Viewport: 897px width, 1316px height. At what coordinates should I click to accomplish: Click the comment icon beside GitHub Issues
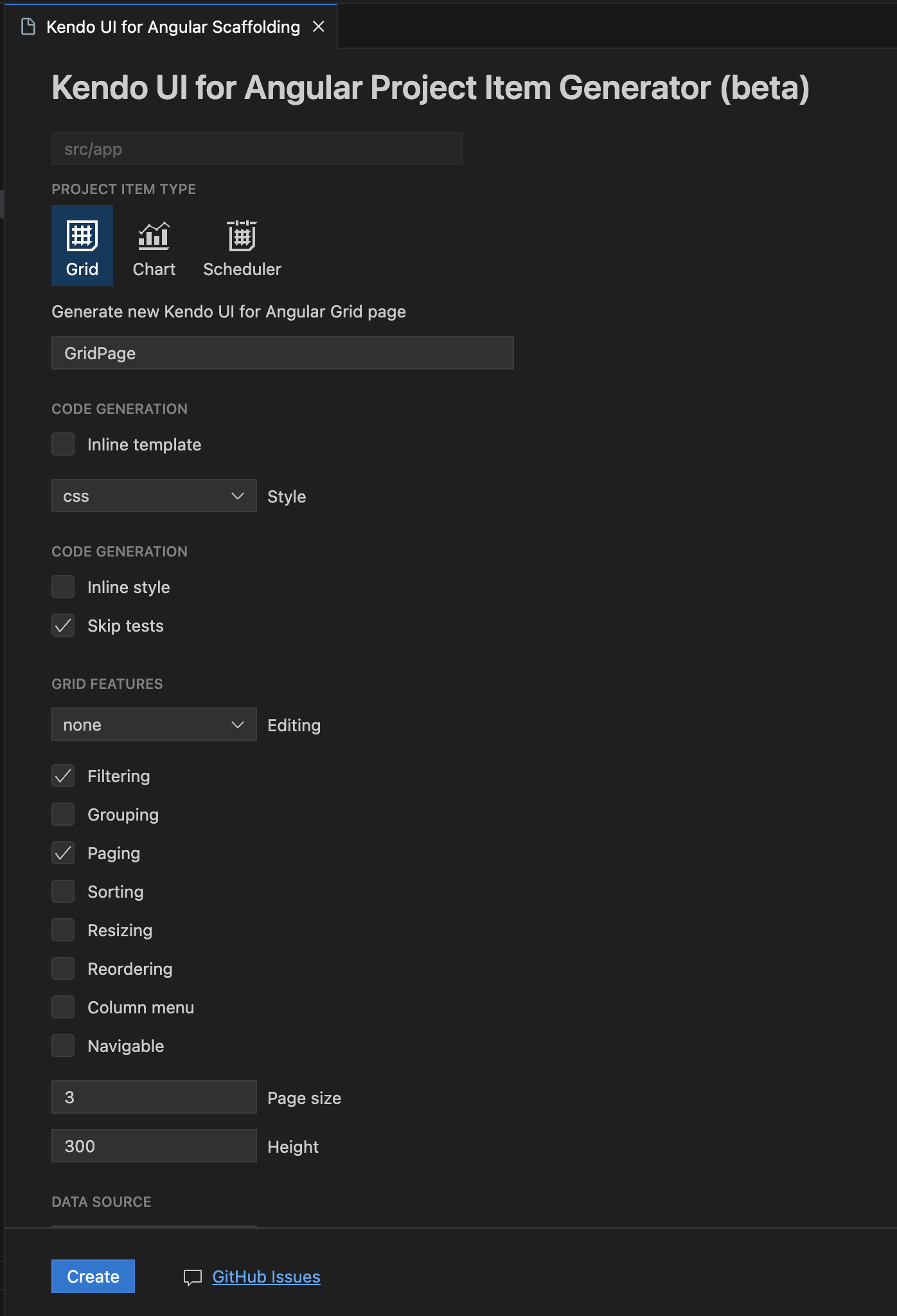[x=193, y=1277]
